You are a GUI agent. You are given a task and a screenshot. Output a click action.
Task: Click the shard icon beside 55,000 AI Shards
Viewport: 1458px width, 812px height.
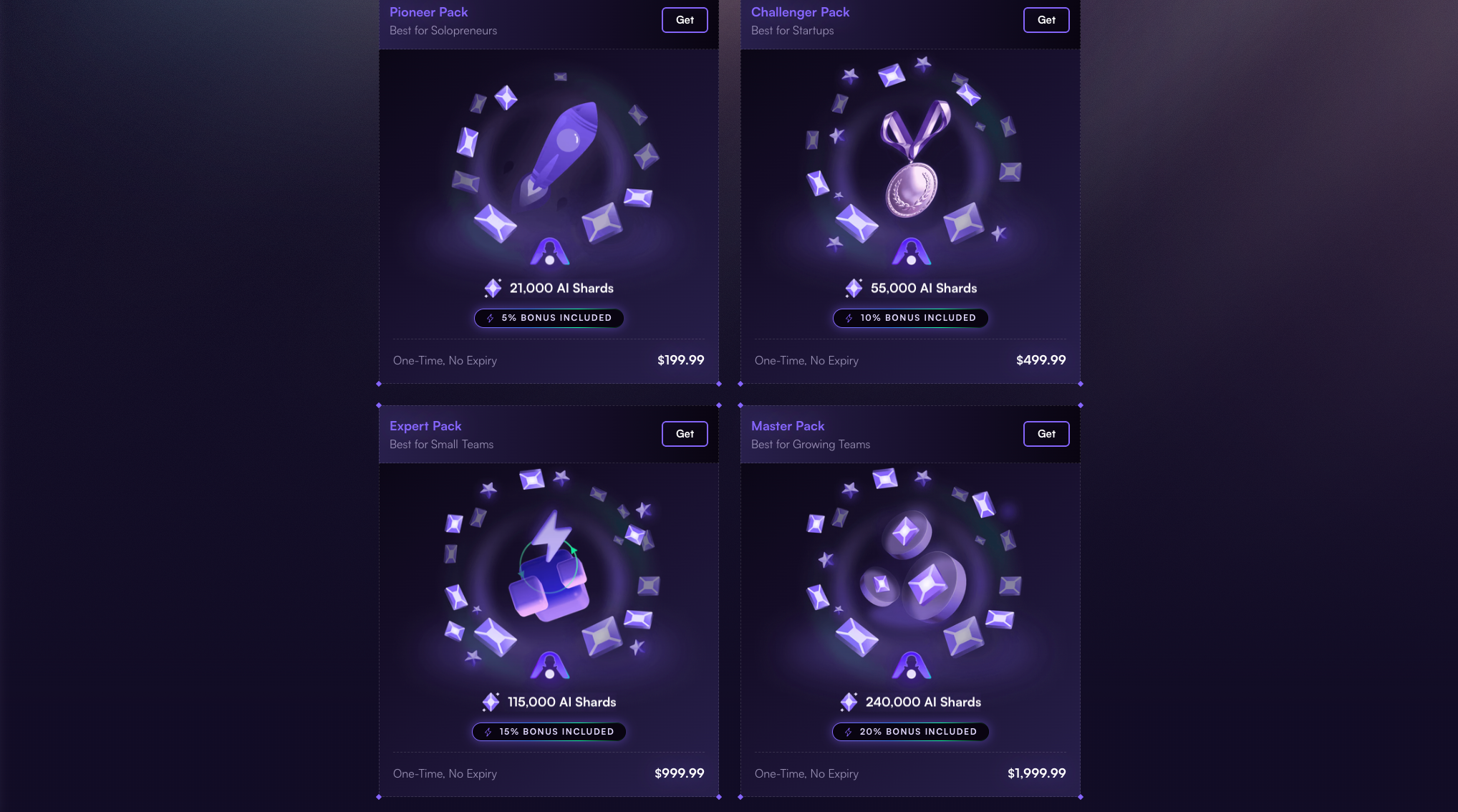854,289
